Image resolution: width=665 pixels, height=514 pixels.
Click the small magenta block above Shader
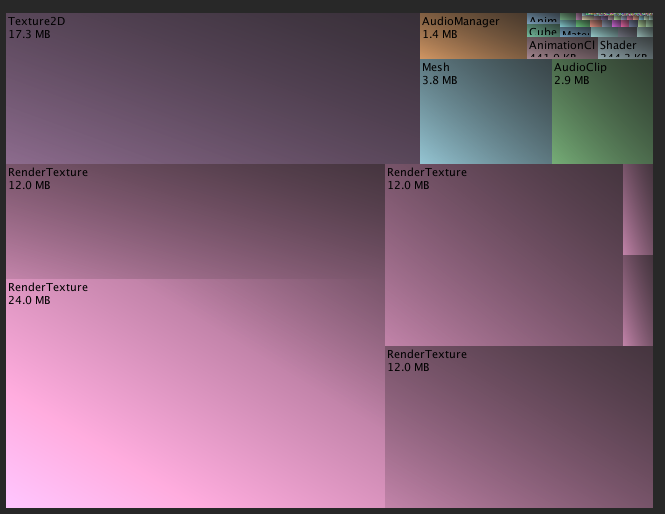[615, 24]
